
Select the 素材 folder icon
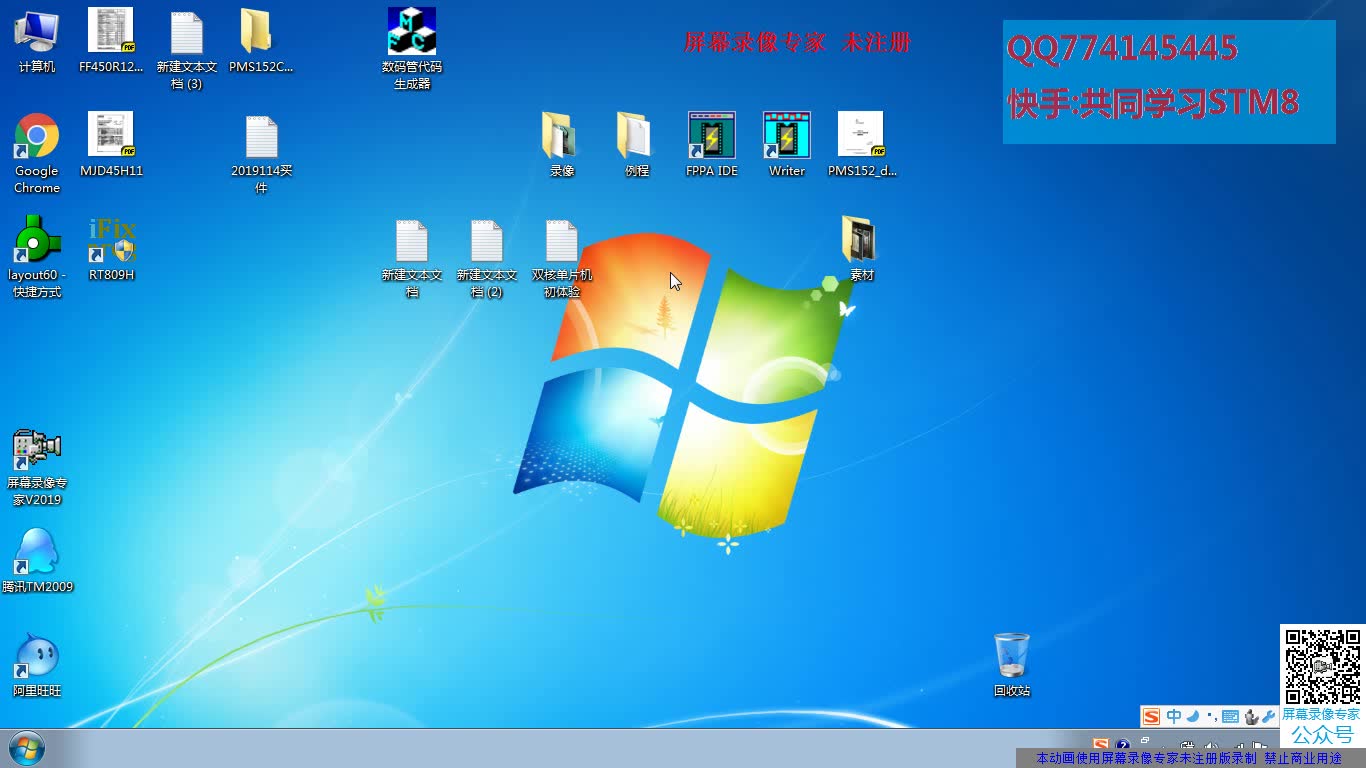862,250
